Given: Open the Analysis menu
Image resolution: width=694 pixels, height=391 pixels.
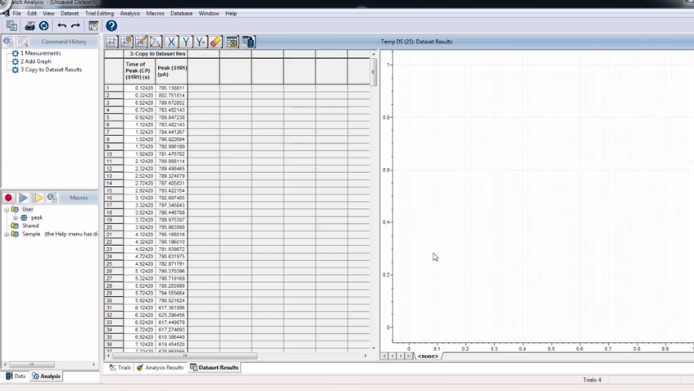Looking at the screenshot, I should (130, 13).
